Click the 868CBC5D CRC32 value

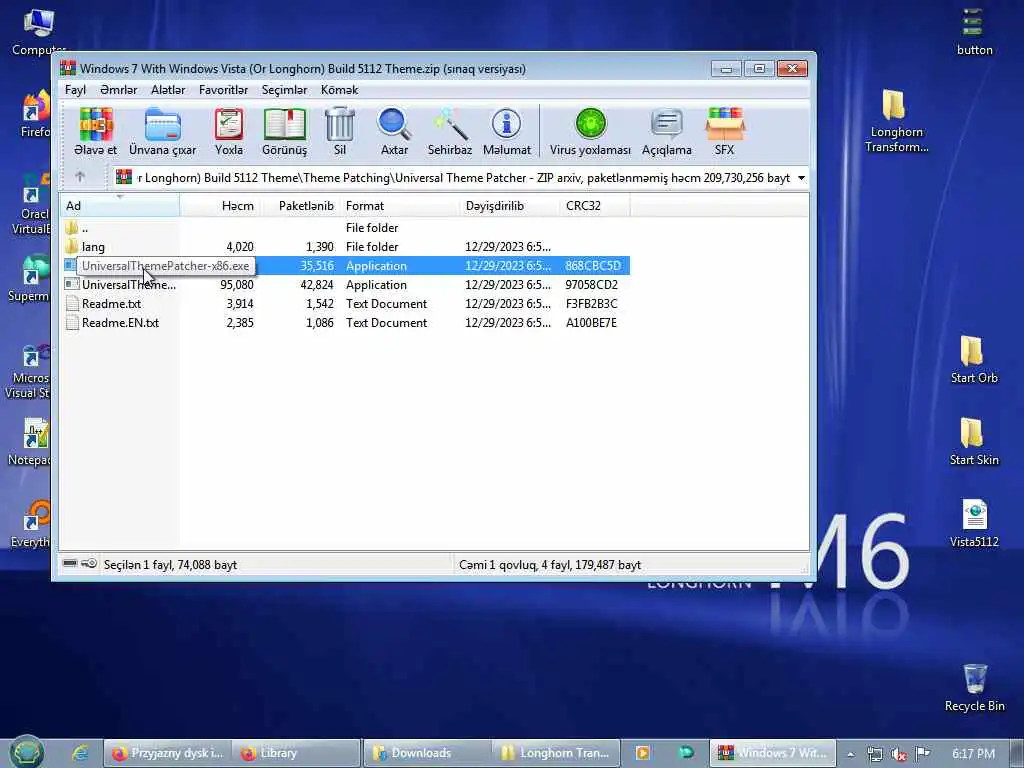point(593,266)
